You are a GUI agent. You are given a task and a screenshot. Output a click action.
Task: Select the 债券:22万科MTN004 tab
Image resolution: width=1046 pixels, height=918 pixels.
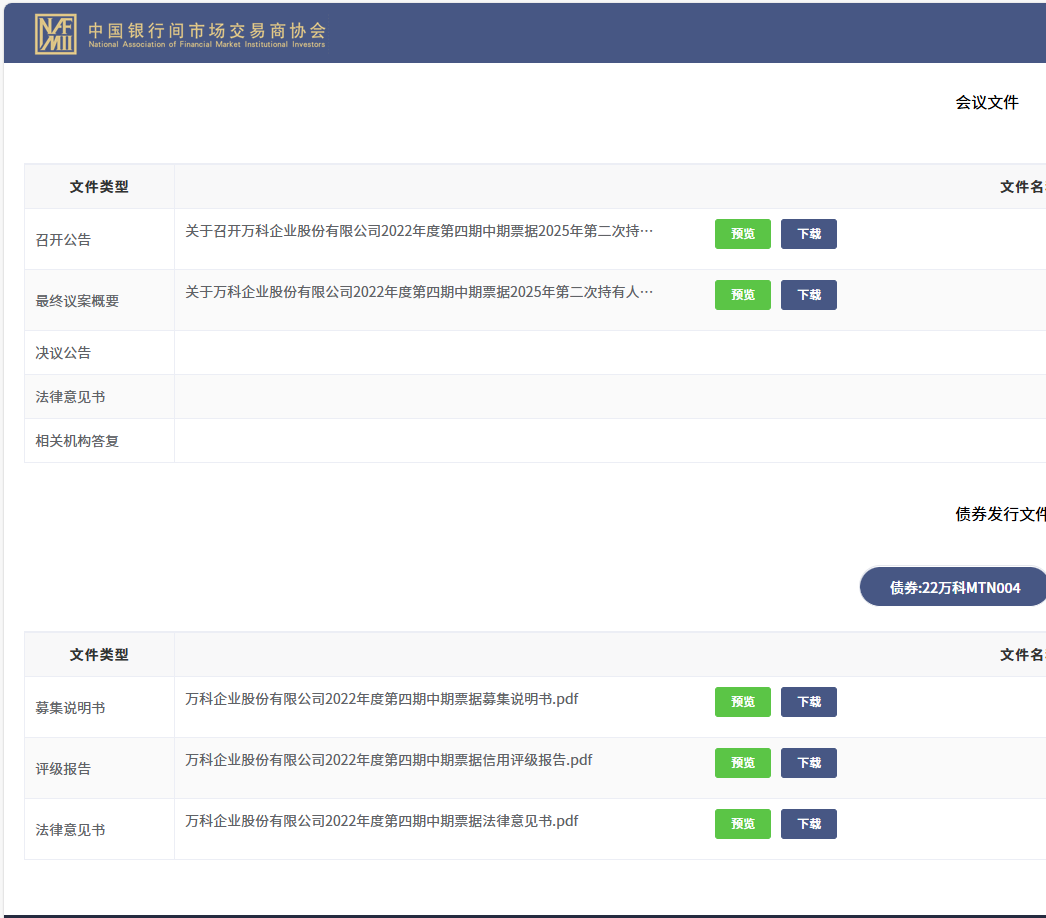tap(954, 587)
